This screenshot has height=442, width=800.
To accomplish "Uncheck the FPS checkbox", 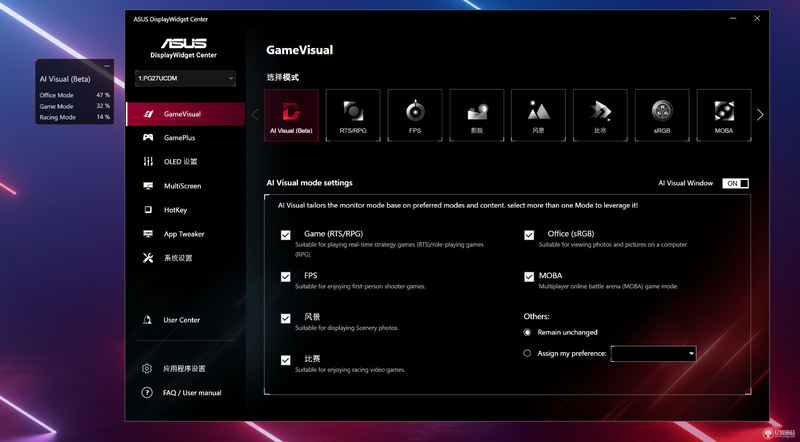I will coord(286,277).
